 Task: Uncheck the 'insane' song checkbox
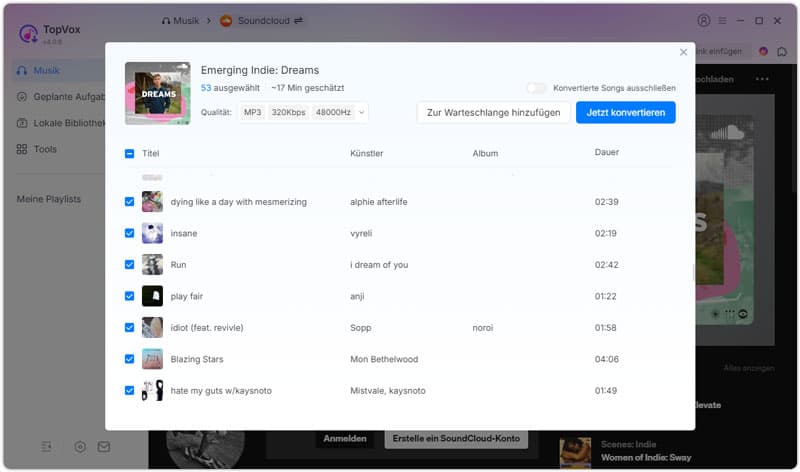(x=129, y=233)
